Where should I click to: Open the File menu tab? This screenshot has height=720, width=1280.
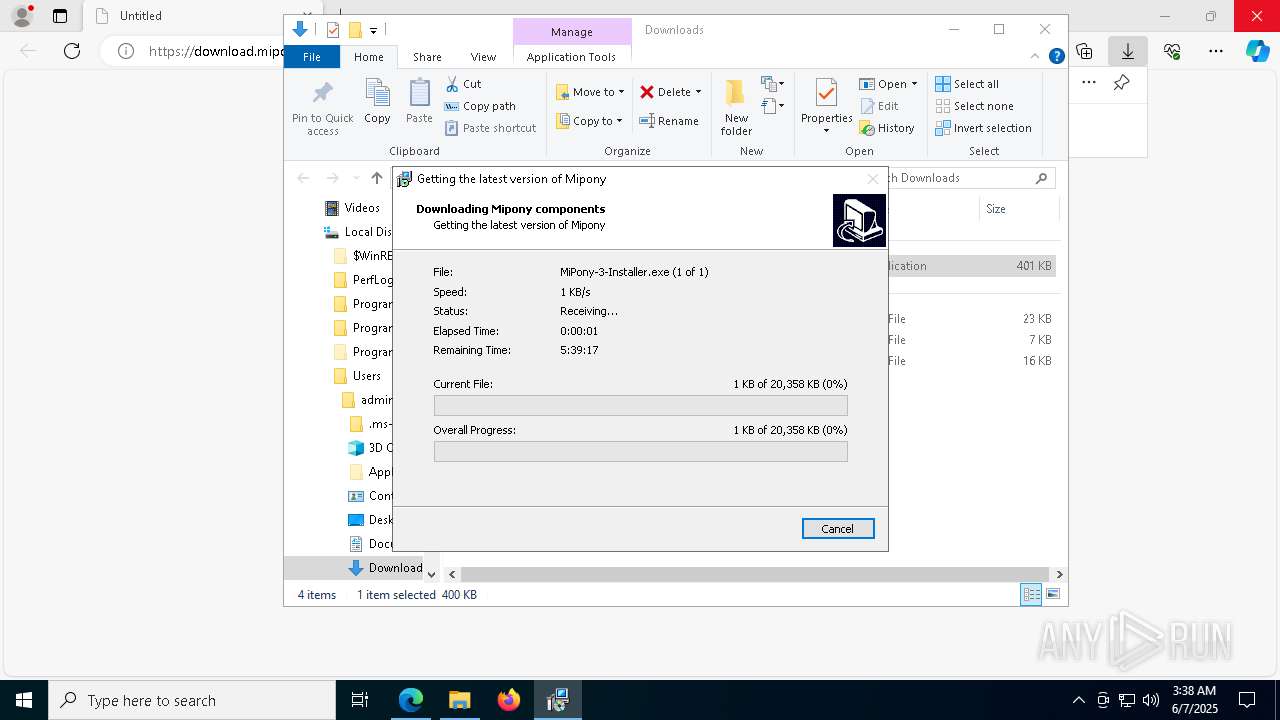point(312,57)
